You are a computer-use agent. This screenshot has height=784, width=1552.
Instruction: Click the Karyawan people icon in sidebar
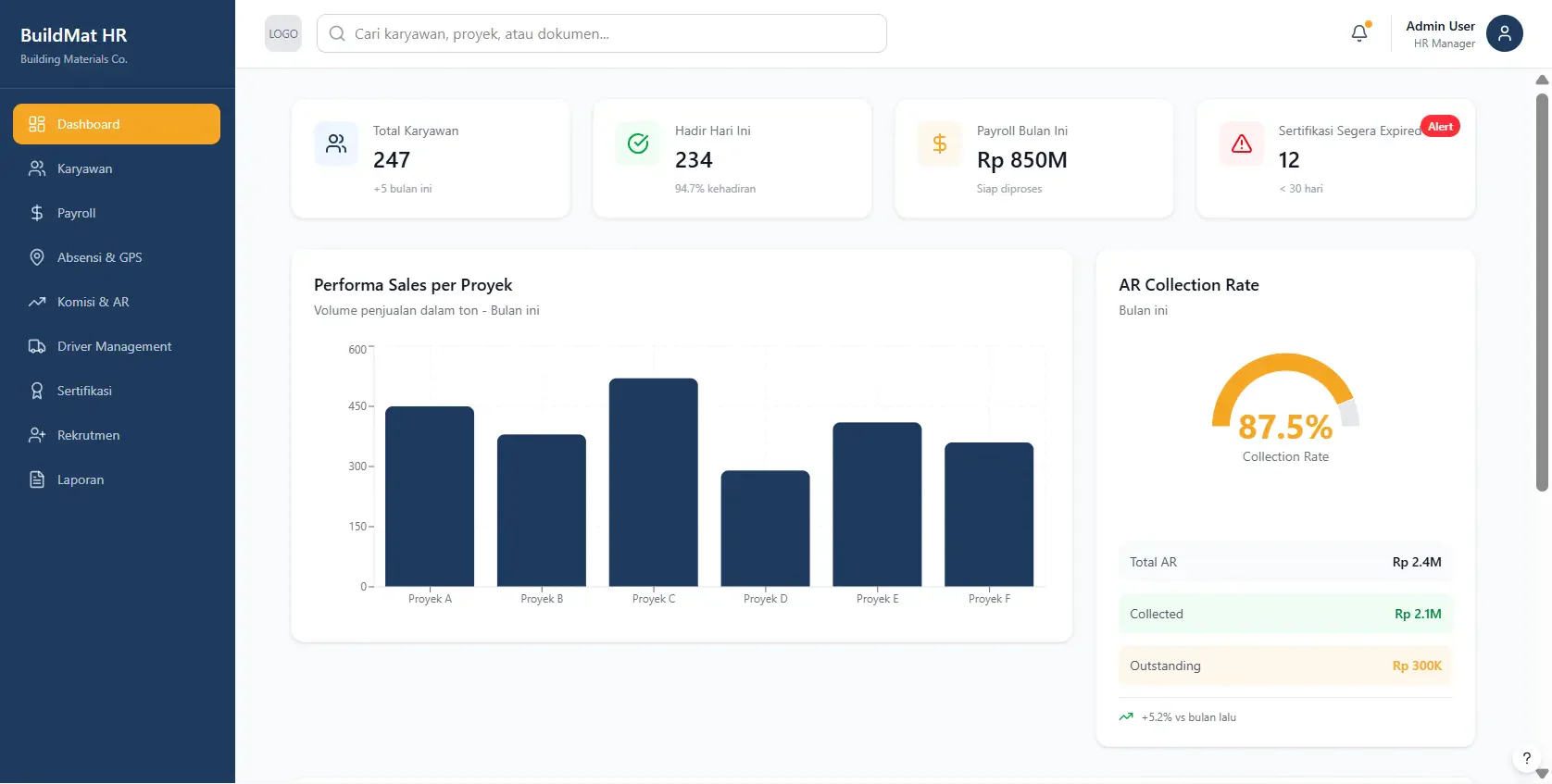37,168
